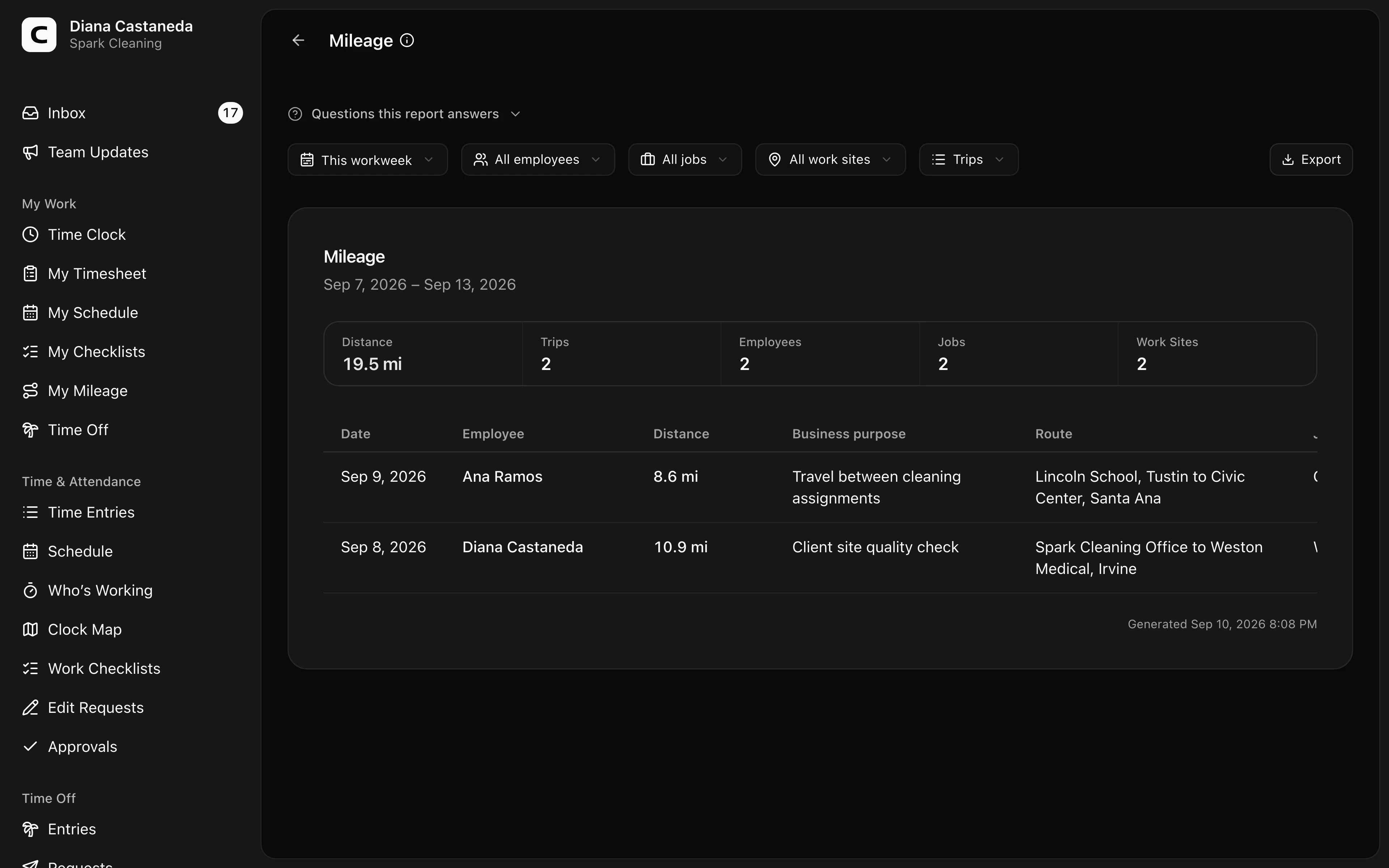Screen dimensions: 1389x868
Task: Click the Time Off palm tree icon
Action: [30, 430]
